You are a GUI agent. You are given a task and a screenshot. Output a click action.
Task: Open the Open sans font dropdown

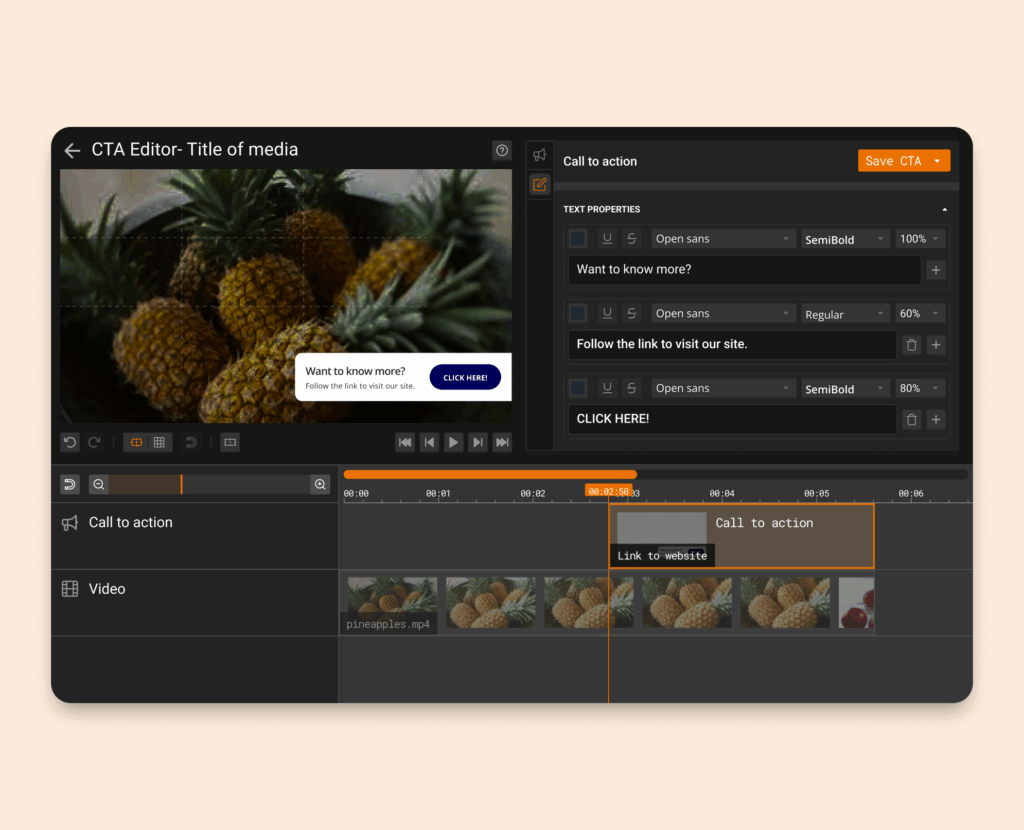point(723,238)
